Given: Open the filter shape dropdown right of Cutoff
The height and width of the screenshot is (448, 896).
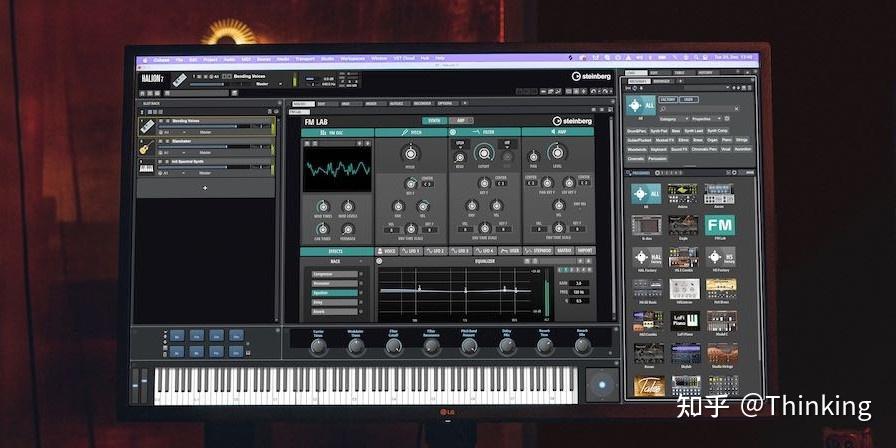Looking at the screenshot, I should pos(506,143).
